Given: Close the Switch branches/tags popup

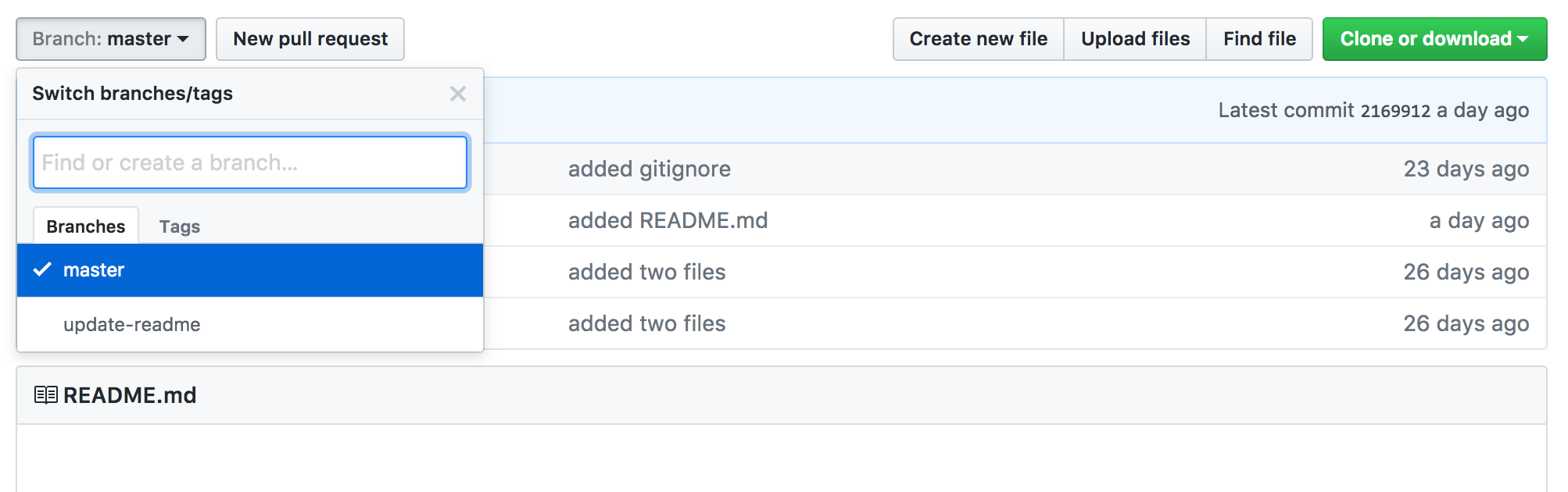Looking at the screenshot, I should click(x=458, y=94).
